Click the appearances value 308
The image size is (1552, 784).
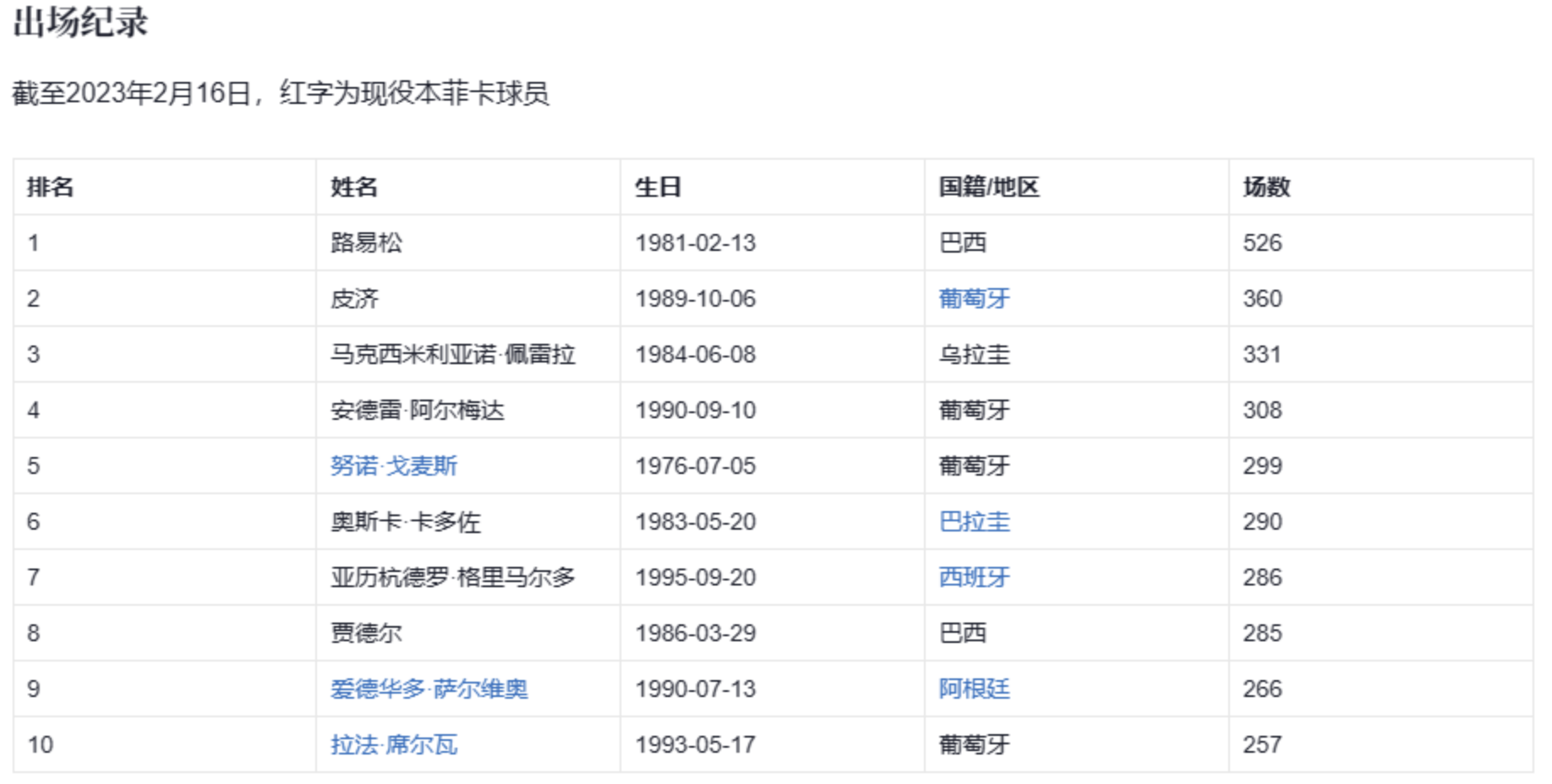[1263, 410]
